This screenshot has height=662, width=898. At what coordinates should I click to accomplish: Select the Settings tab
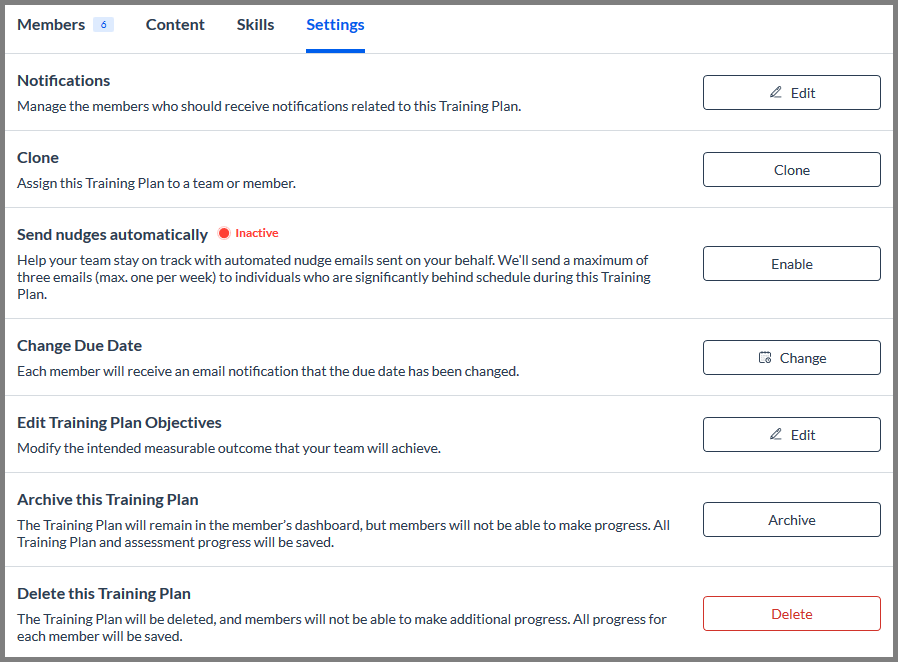[x=335, y=25]
